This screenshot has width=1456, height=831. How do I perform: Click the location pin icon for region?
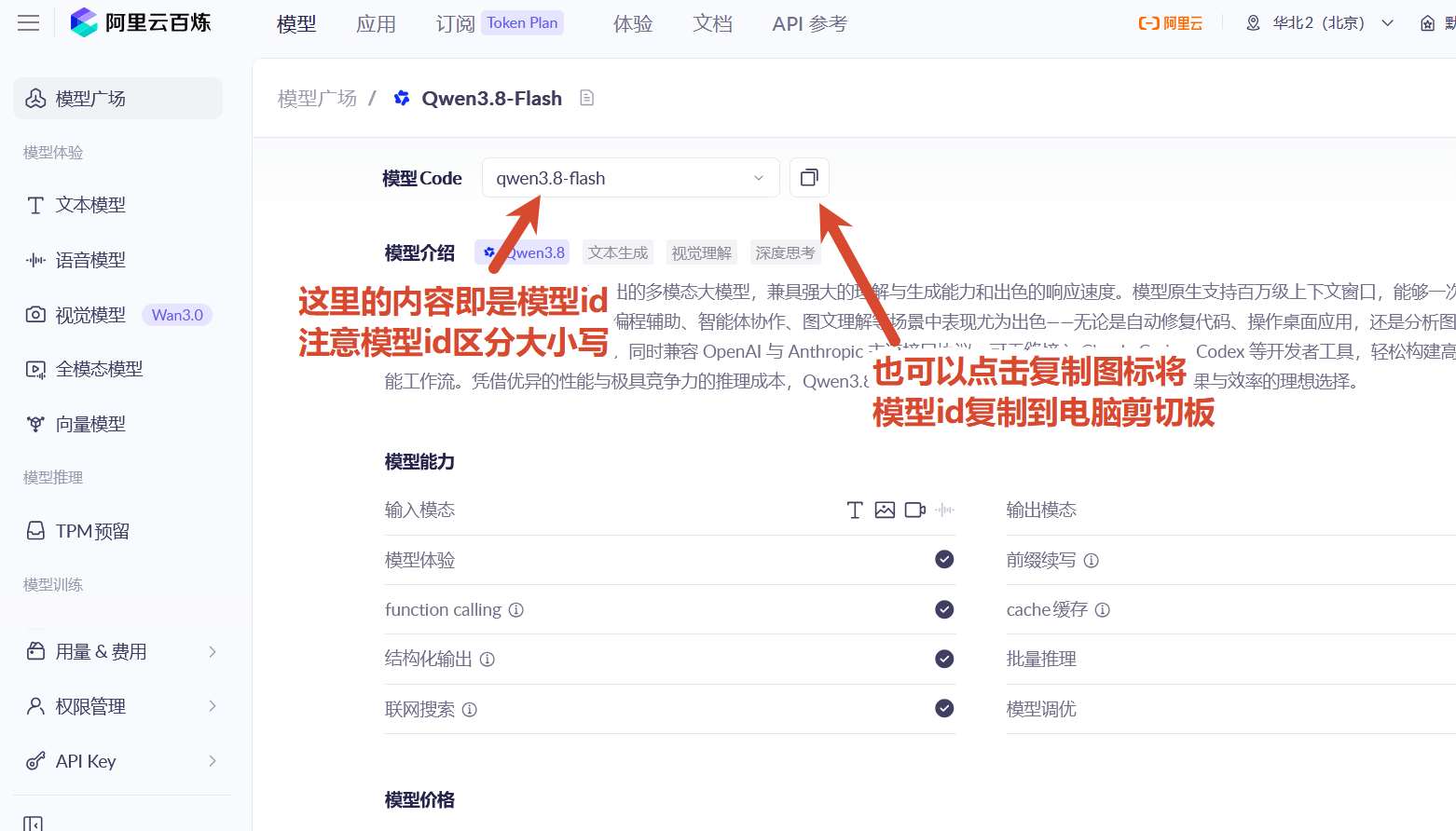coord(1253,23)
